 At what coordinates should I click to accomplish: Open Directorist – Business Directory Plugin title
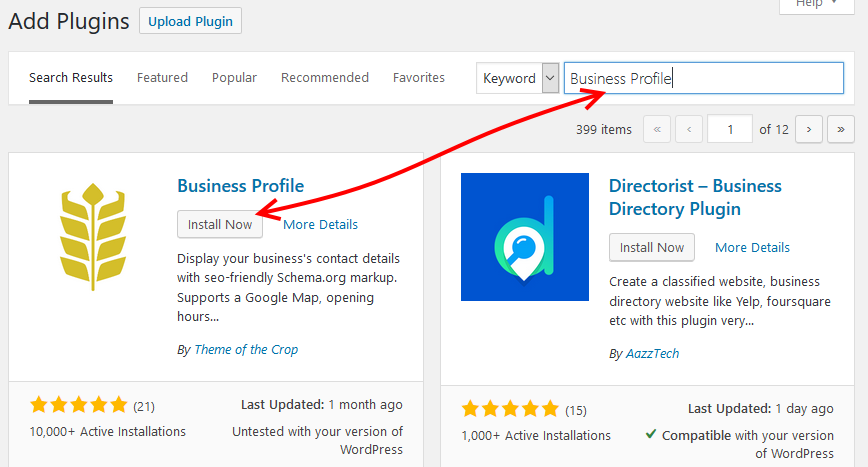[x=695, y=198]
